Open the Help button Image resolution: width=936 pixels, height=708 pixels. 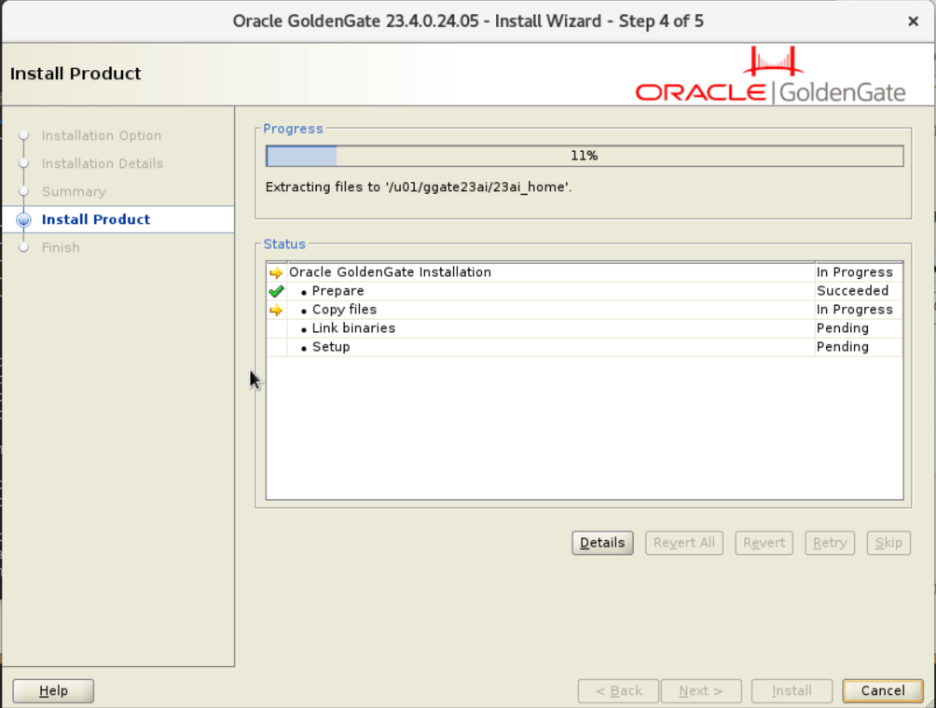tap(53, 691)
